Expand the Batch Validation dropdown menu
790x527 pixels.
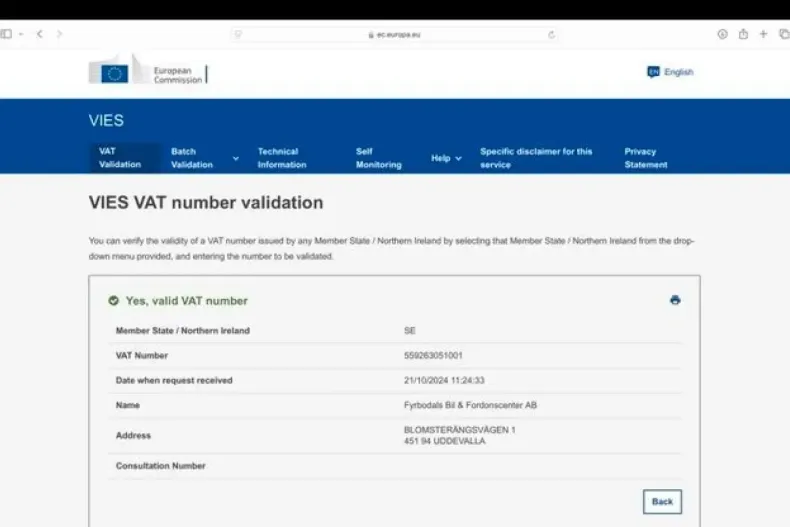point(236,158)
